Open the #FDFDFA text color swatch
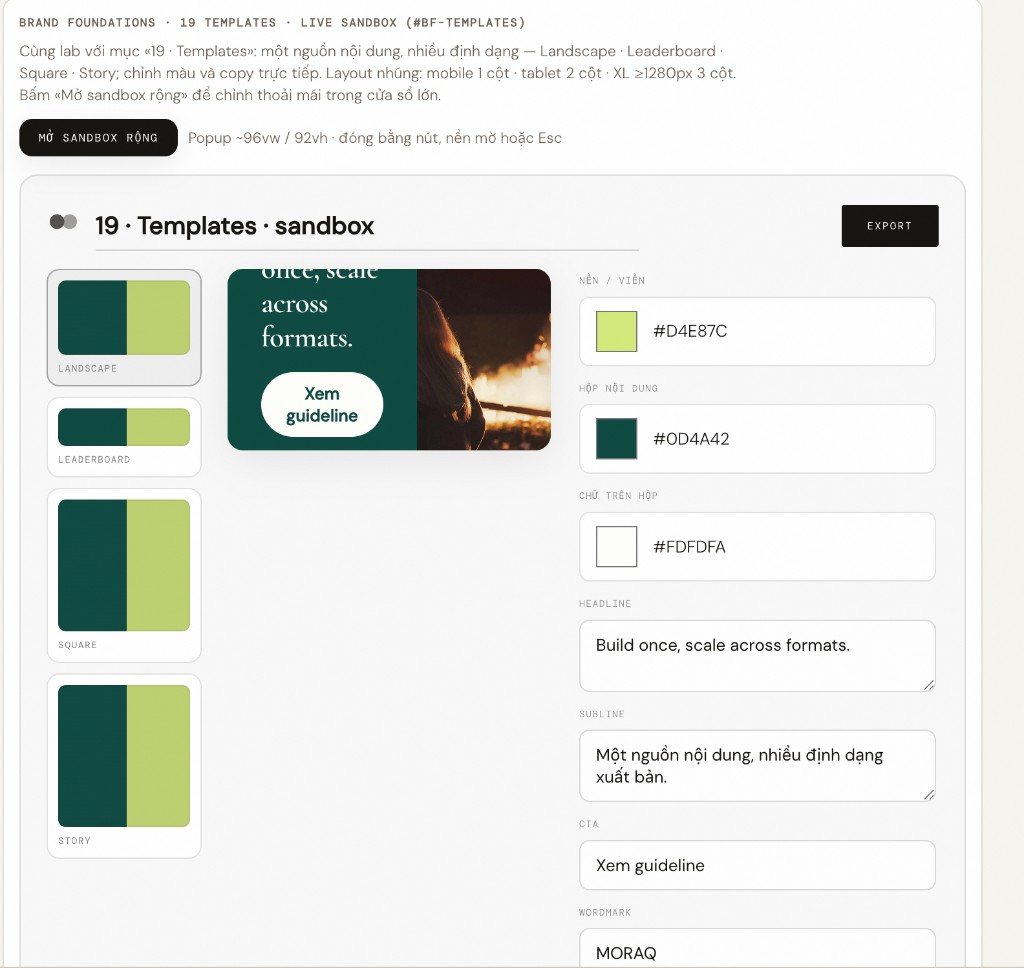This screenshot has height=968, width=1024. point(616,547)
